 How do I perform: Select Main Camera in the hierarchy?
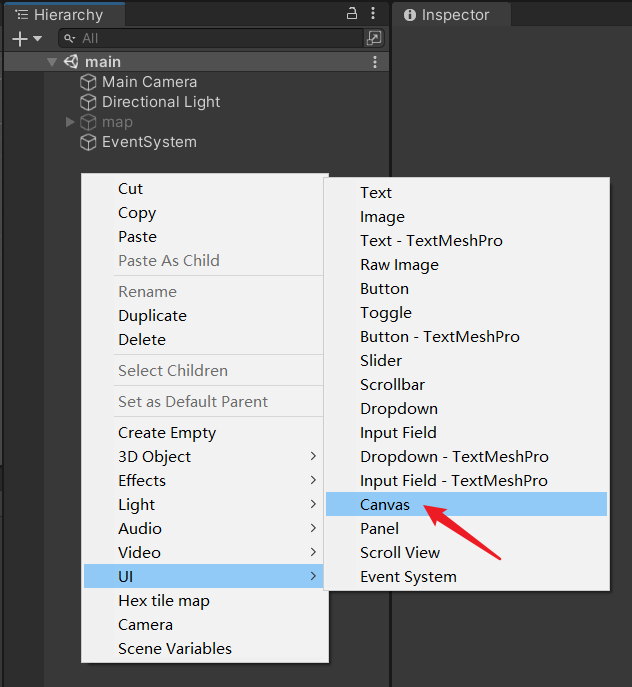[x=149, y=82]
